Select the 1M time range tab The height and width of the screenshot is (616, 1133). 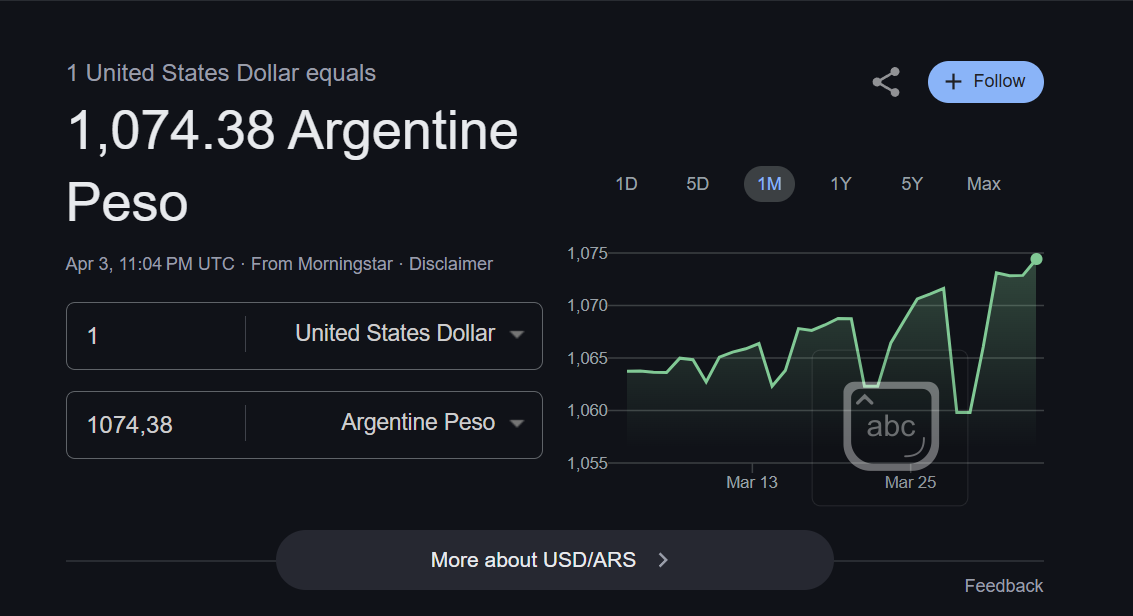(x=769, y=184)
